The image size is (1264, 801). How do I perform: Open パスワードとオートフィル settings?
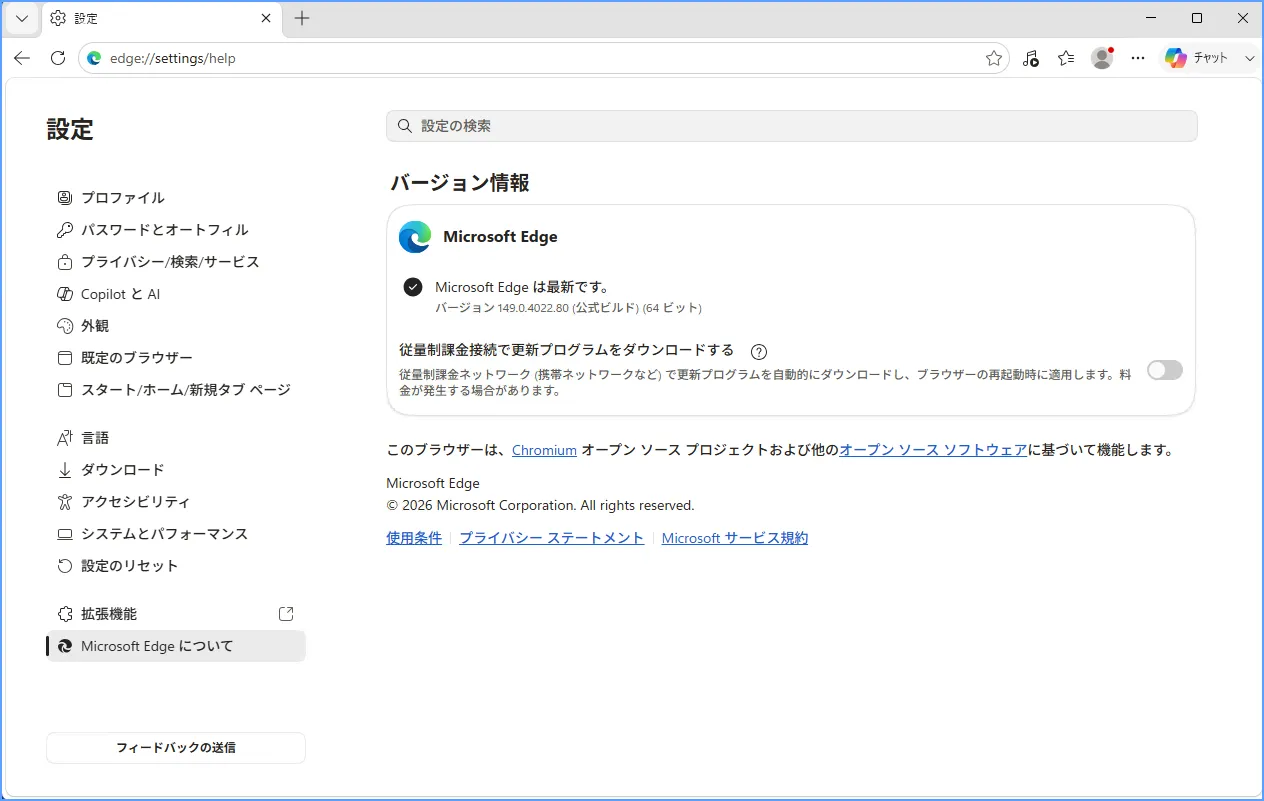tap(176, 230)
